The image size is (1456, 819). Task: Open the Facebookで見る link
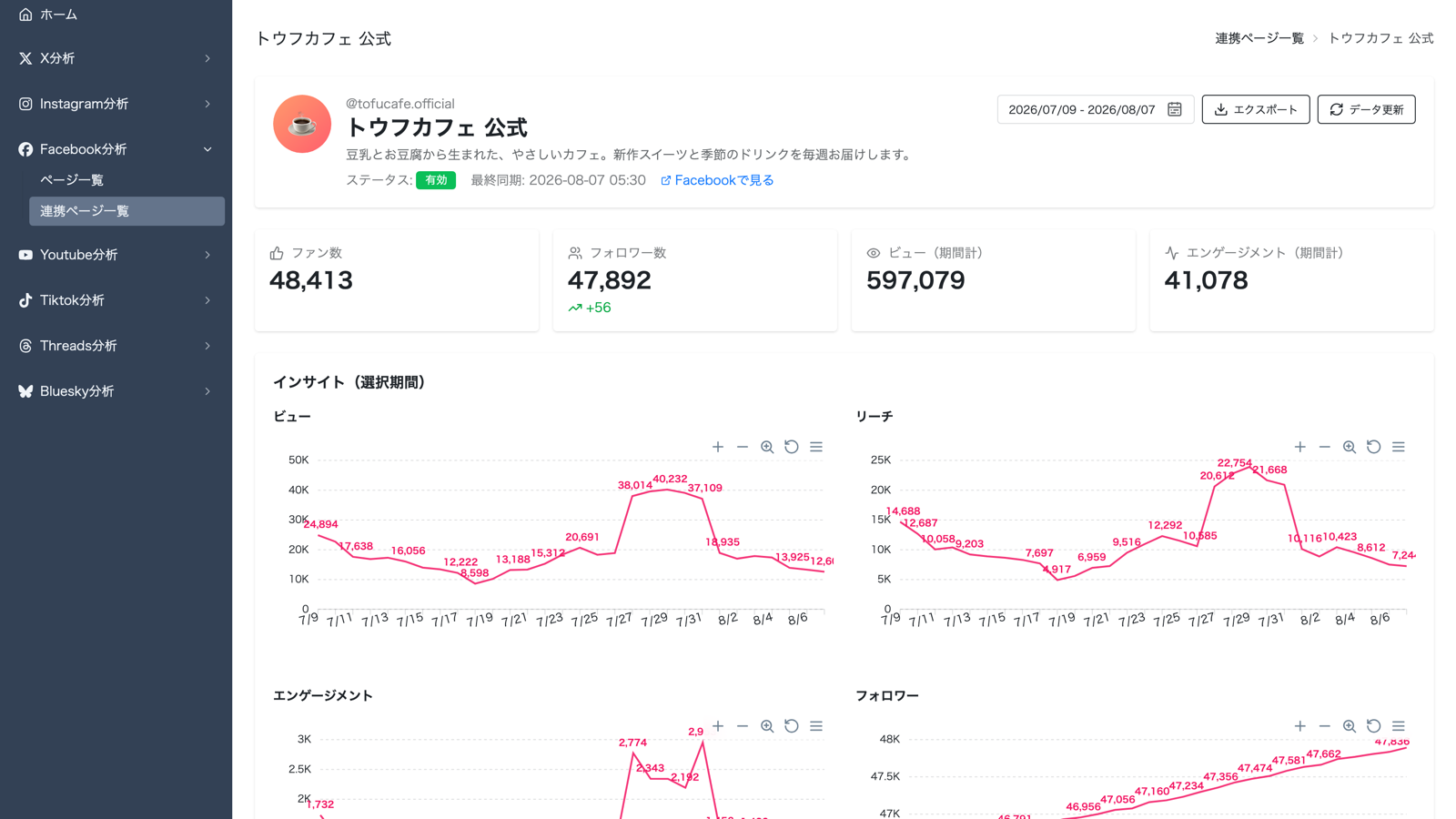coord(717,180)
